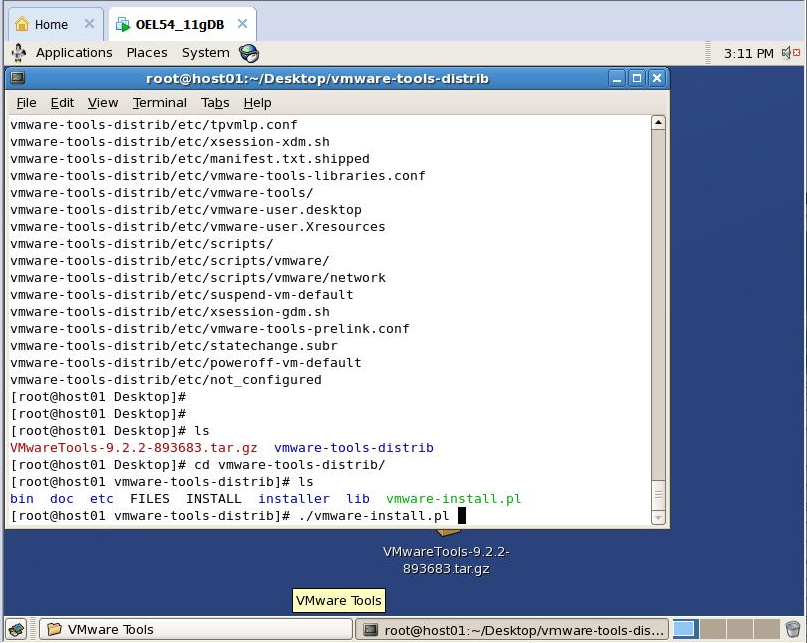Select the OEL54_11gDB tab

tap(180, 24)
